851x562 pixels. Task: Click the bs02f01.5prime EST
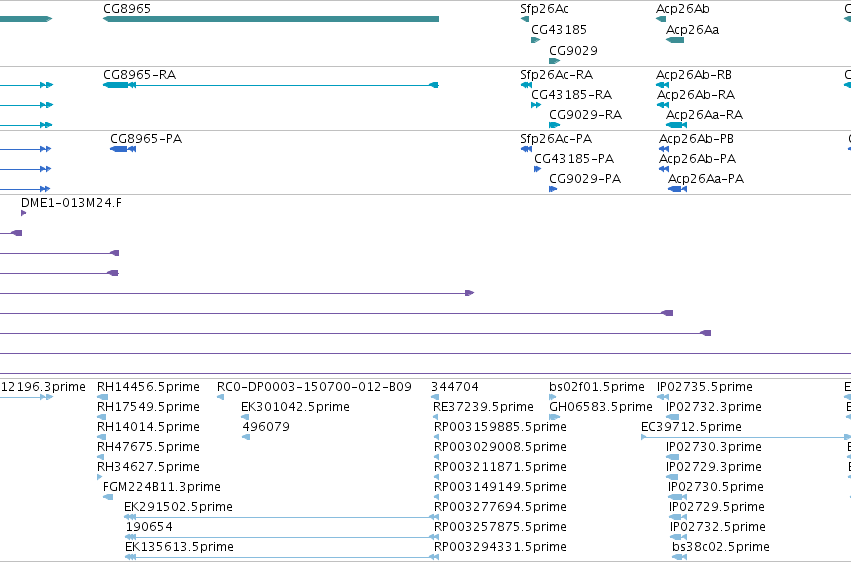pyautogui.click(x=553, y=397)
